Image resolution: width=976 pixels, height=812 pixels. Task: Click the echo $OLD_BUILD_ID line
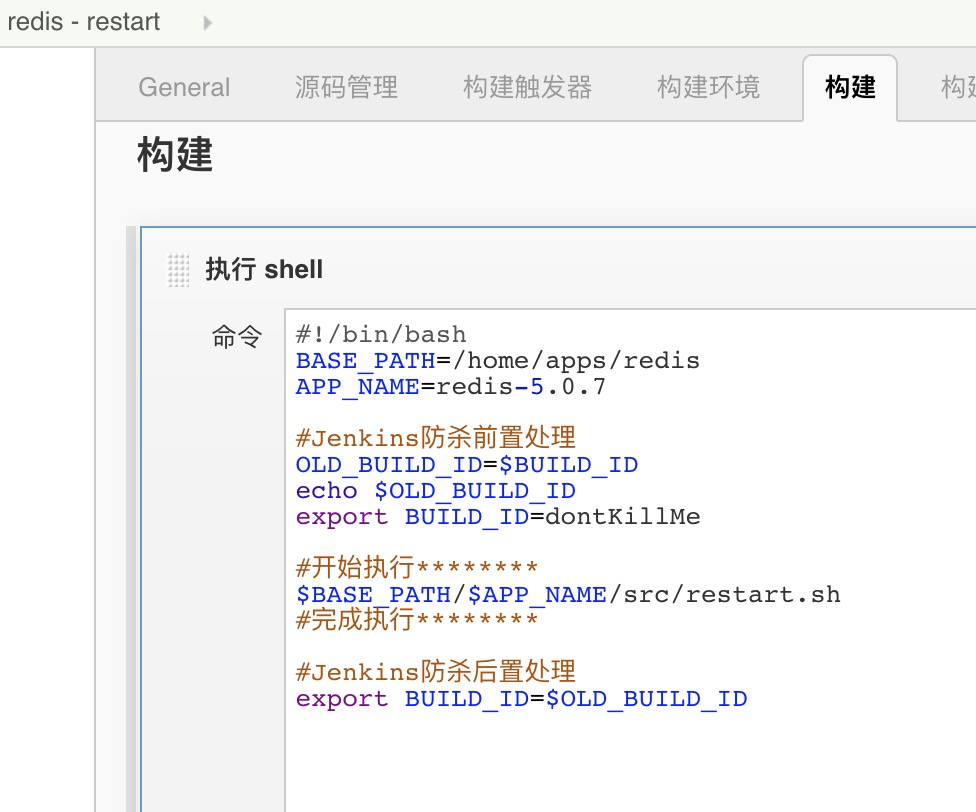click(x=436, y=491)
